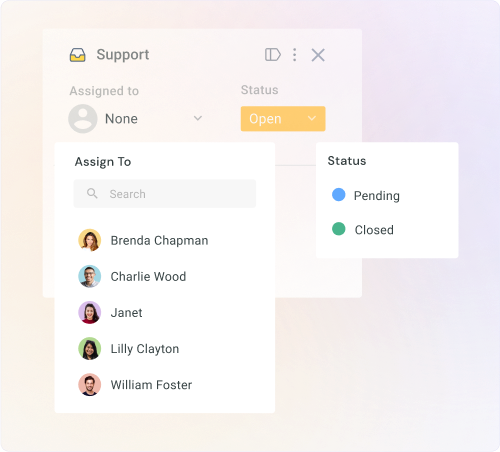Viewport: 500px width, 452px height.
Task: Click Lilly Clayton's avatar
Action: tap(90, 349)
